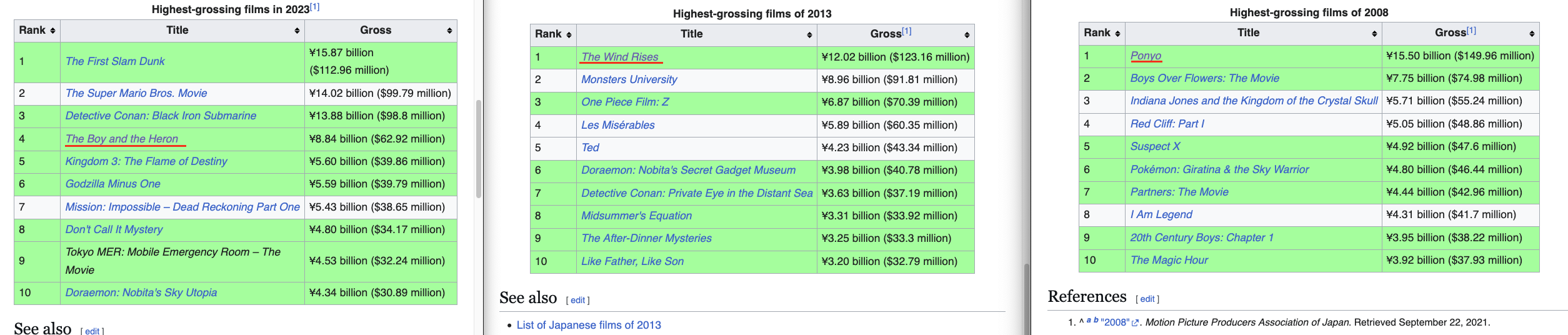Sort 2013 table by Rank arrows
This screenshot has height=335, width=1568.
pyautogui.click(x=569, y=35)
